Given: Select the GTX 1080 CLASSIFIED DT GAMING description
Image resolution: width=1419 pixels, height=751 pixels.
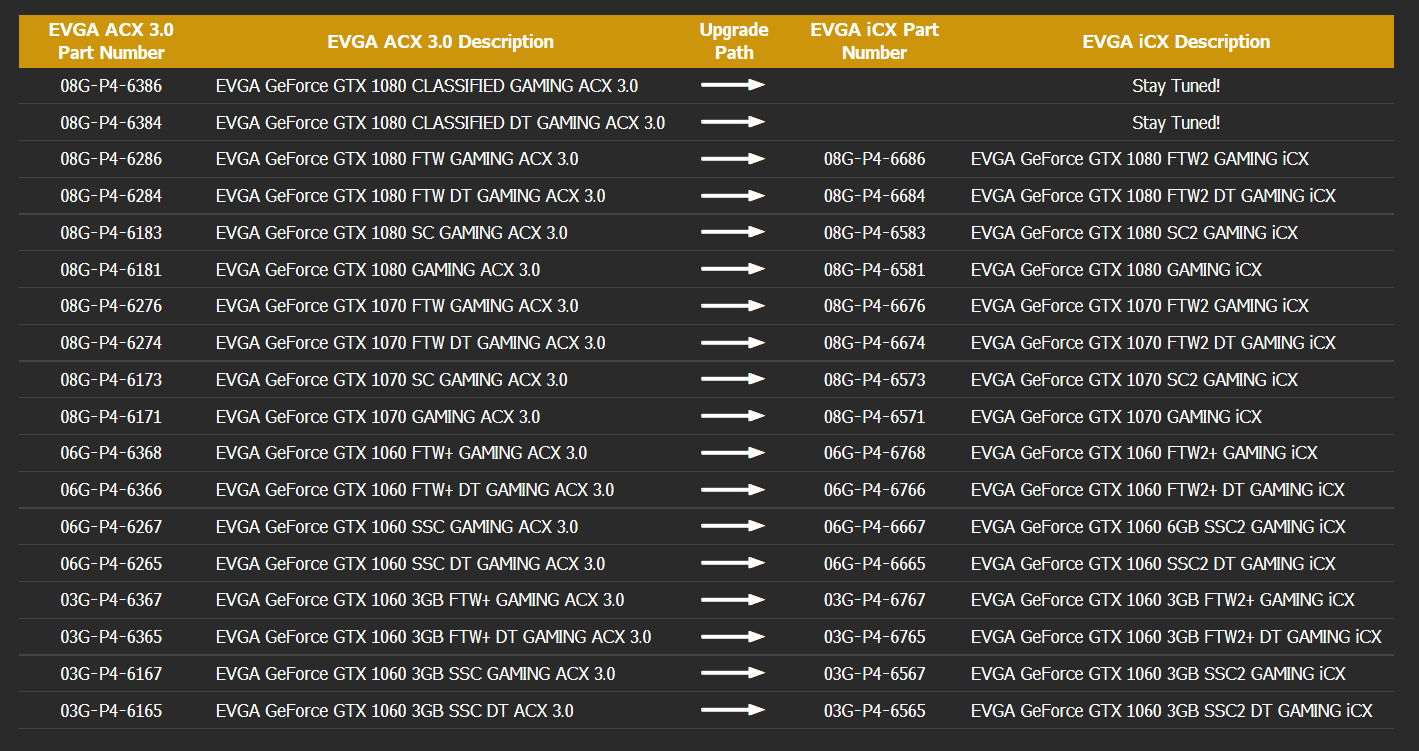Looking at the screenshot, I should tap(440, 123).
